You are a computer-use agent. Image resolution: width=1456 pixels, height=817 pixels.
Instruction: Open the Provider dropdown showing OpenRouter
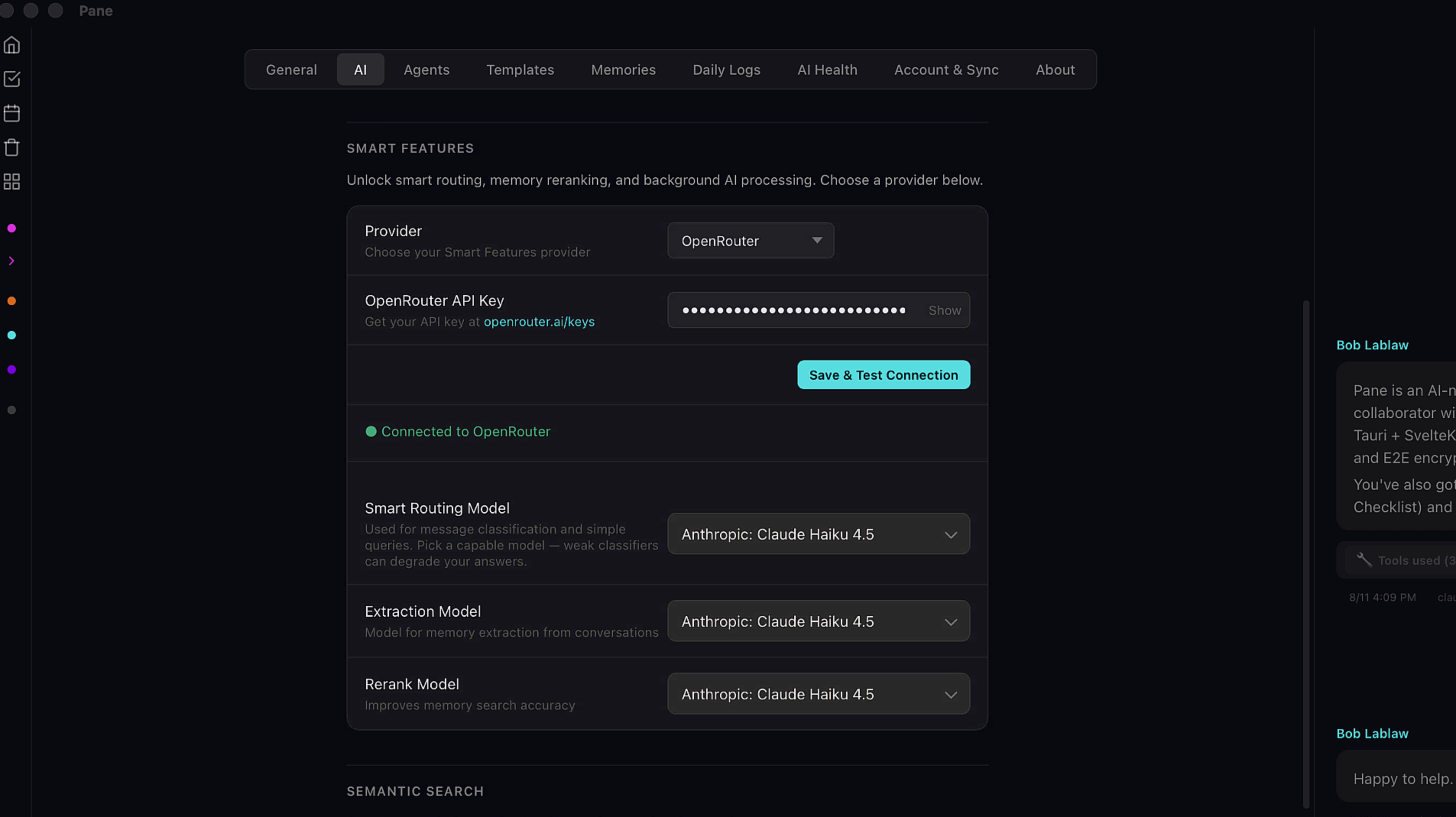[750, 241]
